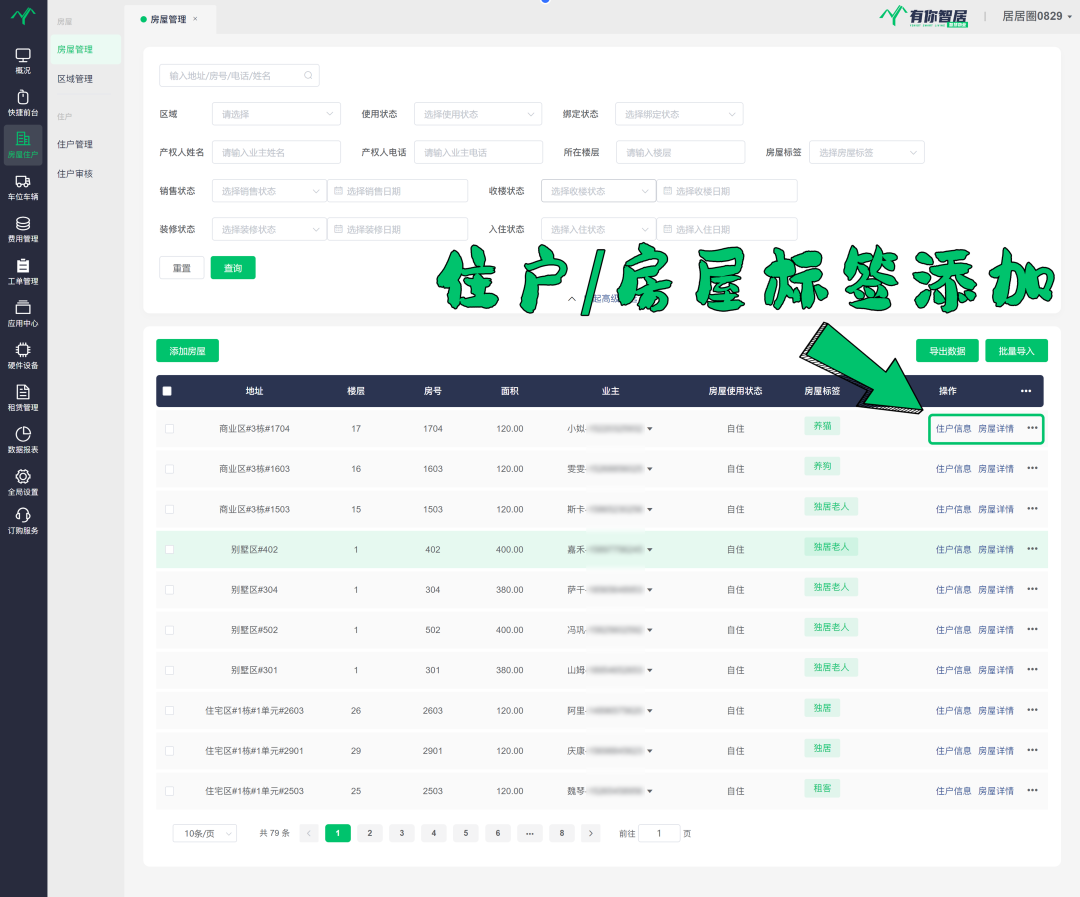This screenshot has height=897, width=1080.
Task: Click the 查询 search button
Action: click(233, 268)
